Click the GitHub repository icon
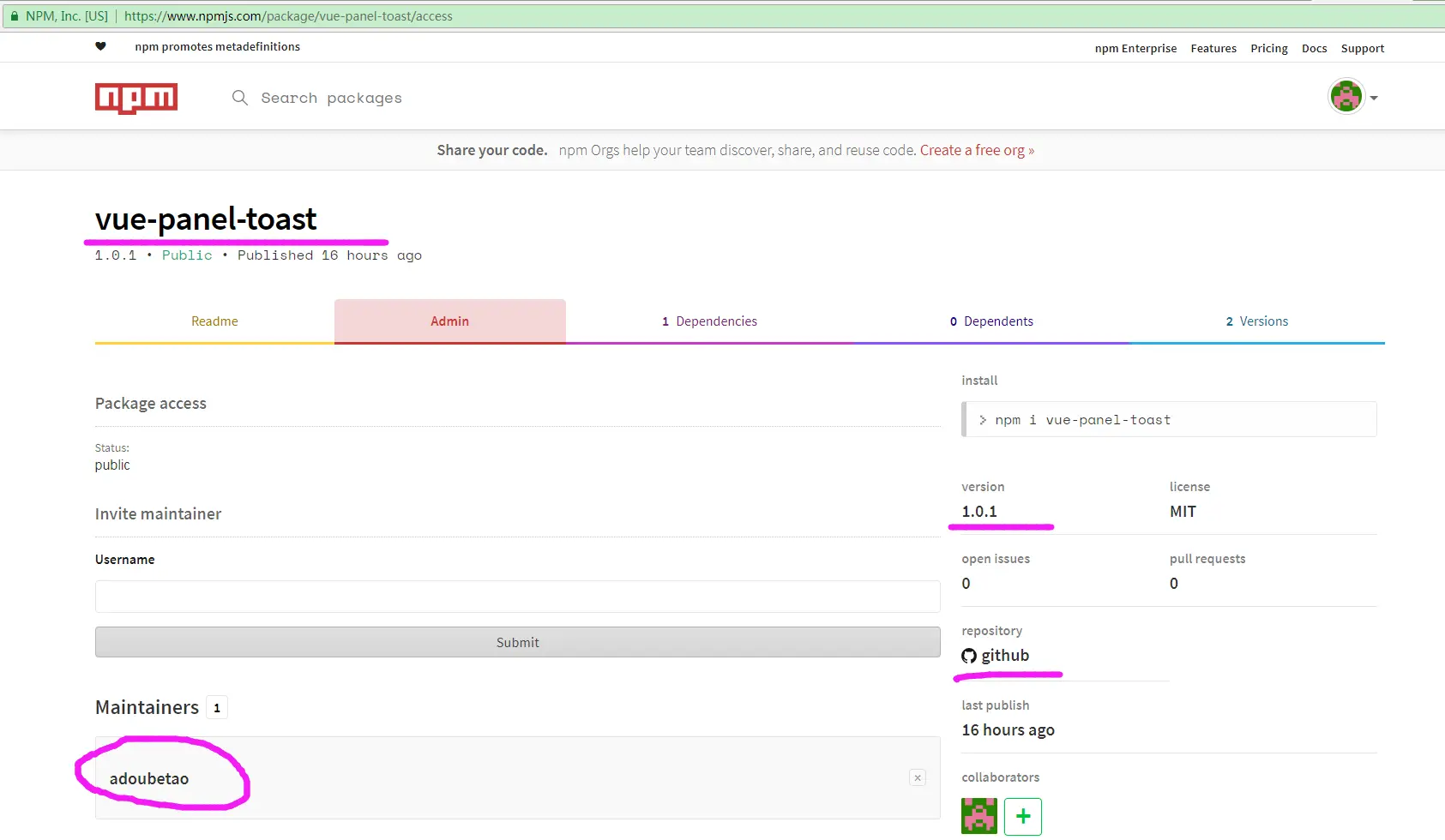 (969, 656)
